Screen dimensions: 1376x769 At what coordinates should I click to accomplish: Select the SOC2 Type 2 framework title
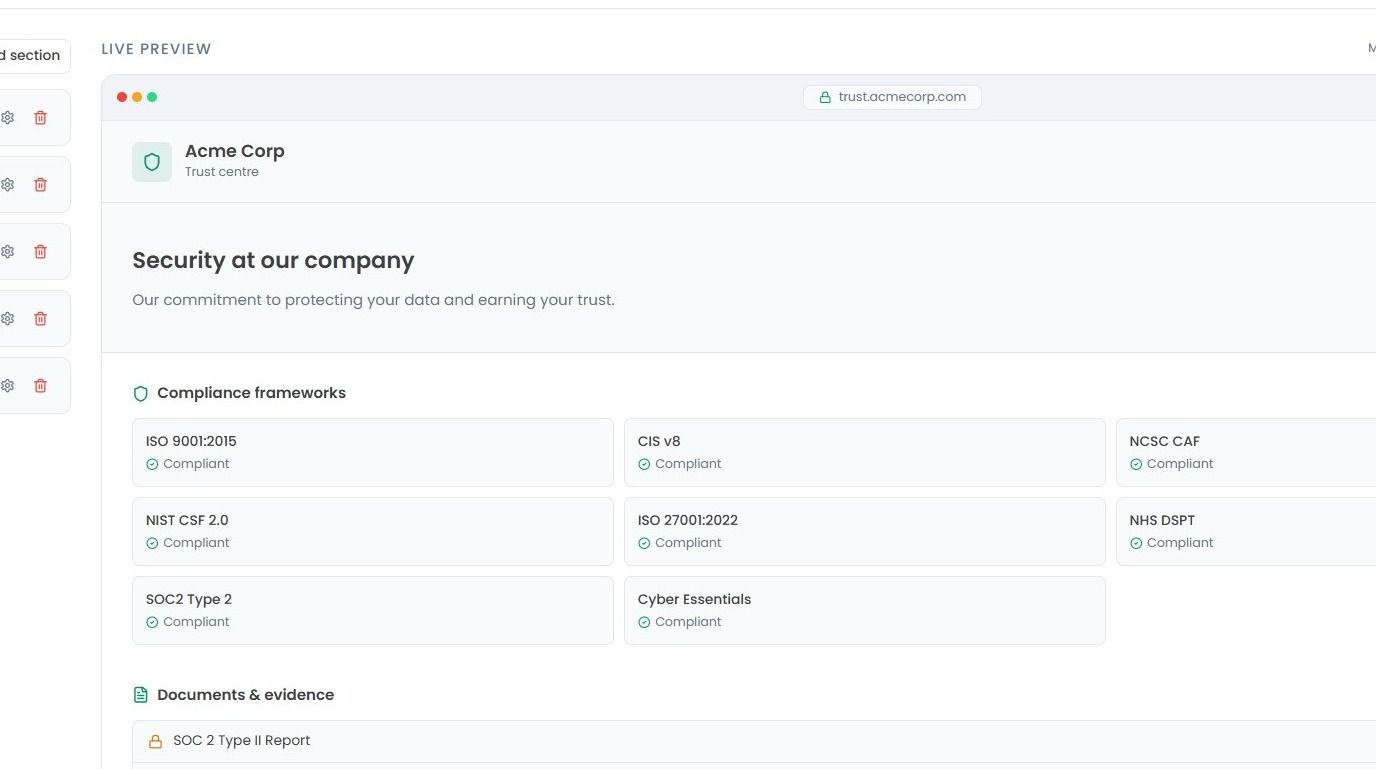189,599
